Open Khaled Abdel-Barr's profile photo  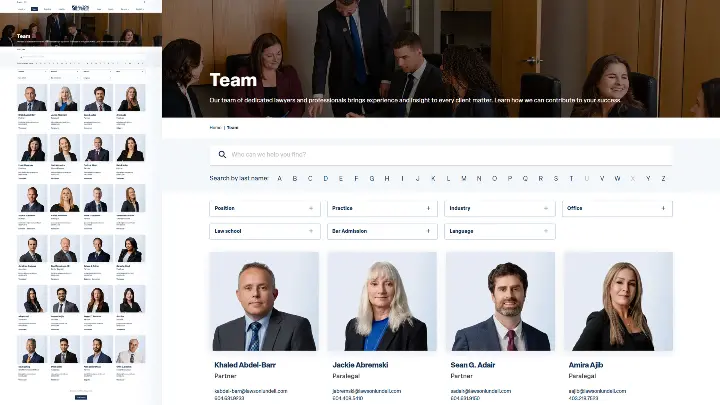[264, 301]
